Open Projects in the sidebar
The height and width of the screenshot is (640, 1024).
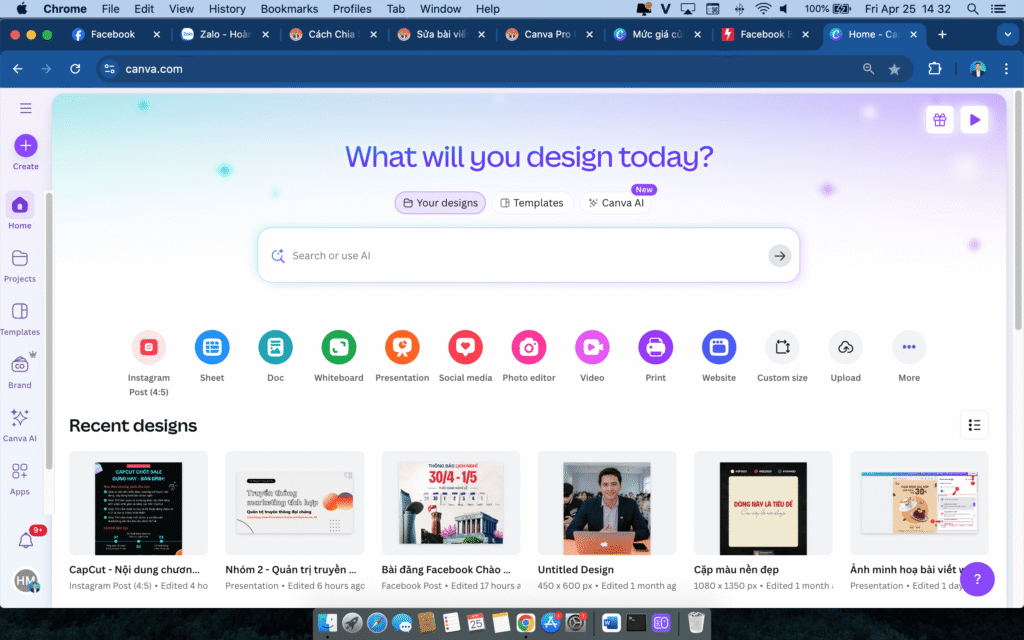(x=20, y=265)
